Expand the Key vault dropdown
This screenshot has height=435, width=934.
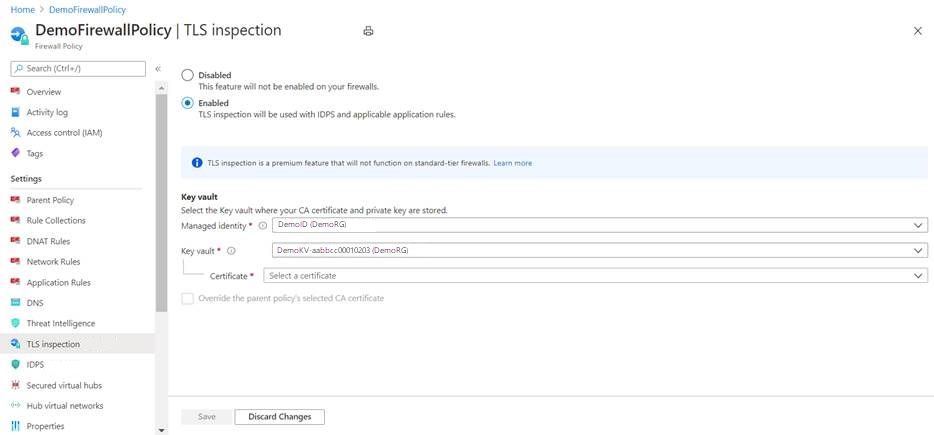599,250
